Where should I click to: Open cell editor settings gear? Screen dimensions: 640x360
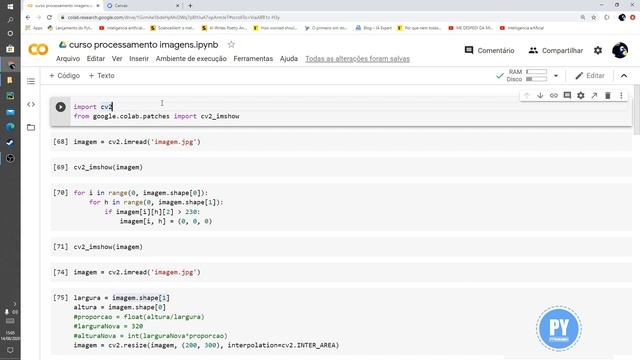[x=581, y=96]
